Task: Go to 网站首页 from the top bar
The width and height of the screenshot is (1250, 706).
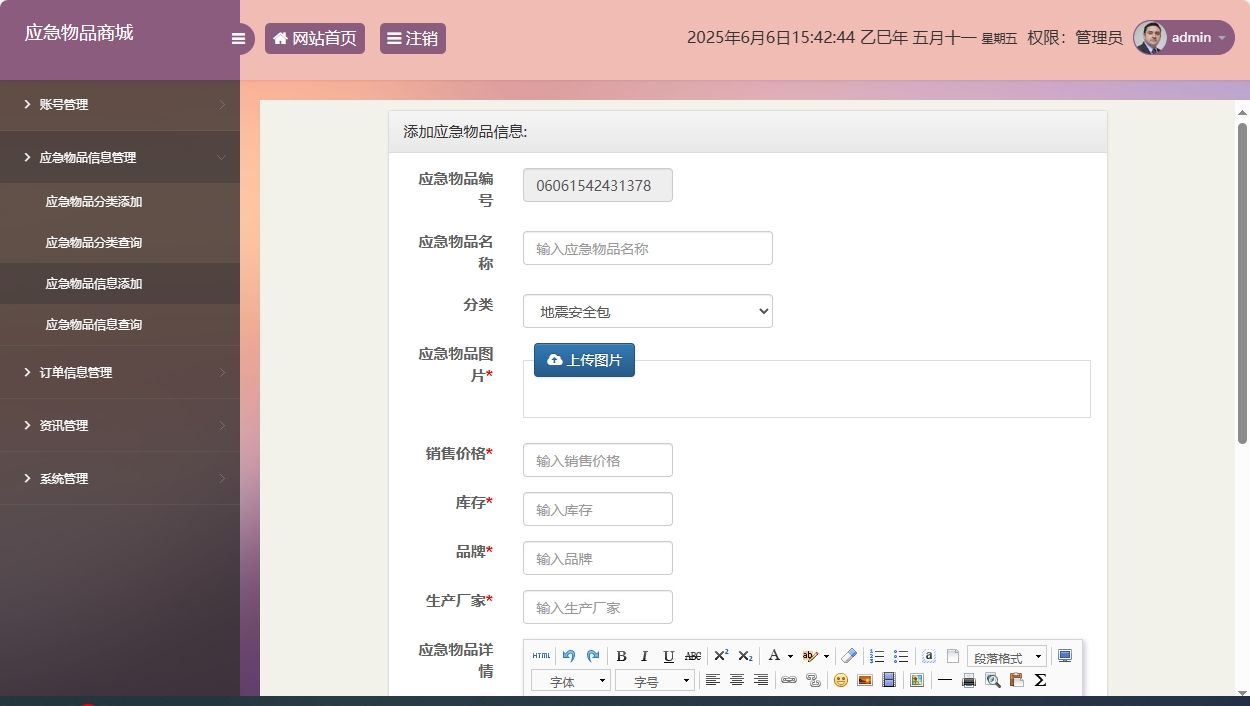Action: 315,38
